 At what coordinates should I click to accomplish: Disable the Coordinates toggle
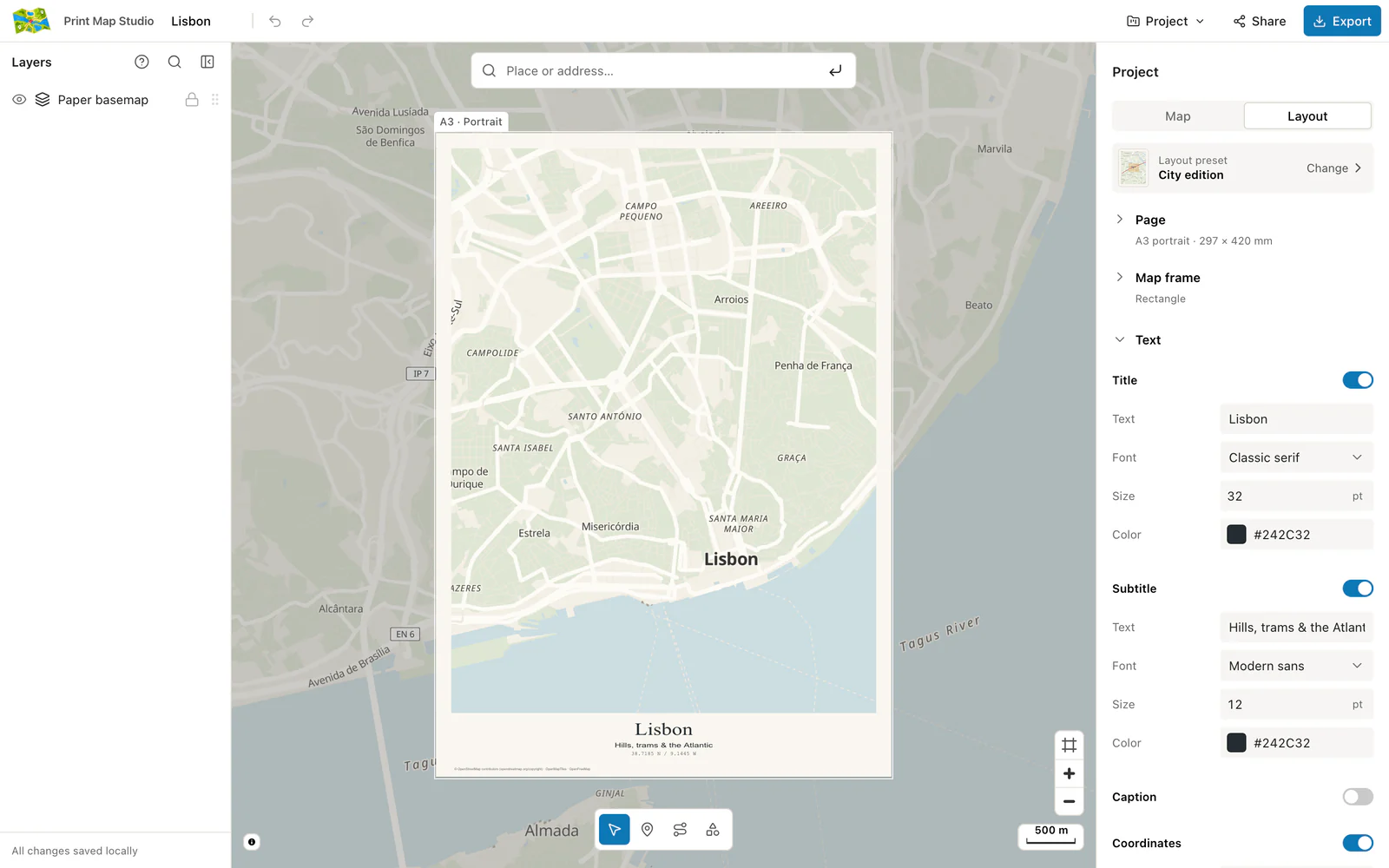(x=1358, y=843)
